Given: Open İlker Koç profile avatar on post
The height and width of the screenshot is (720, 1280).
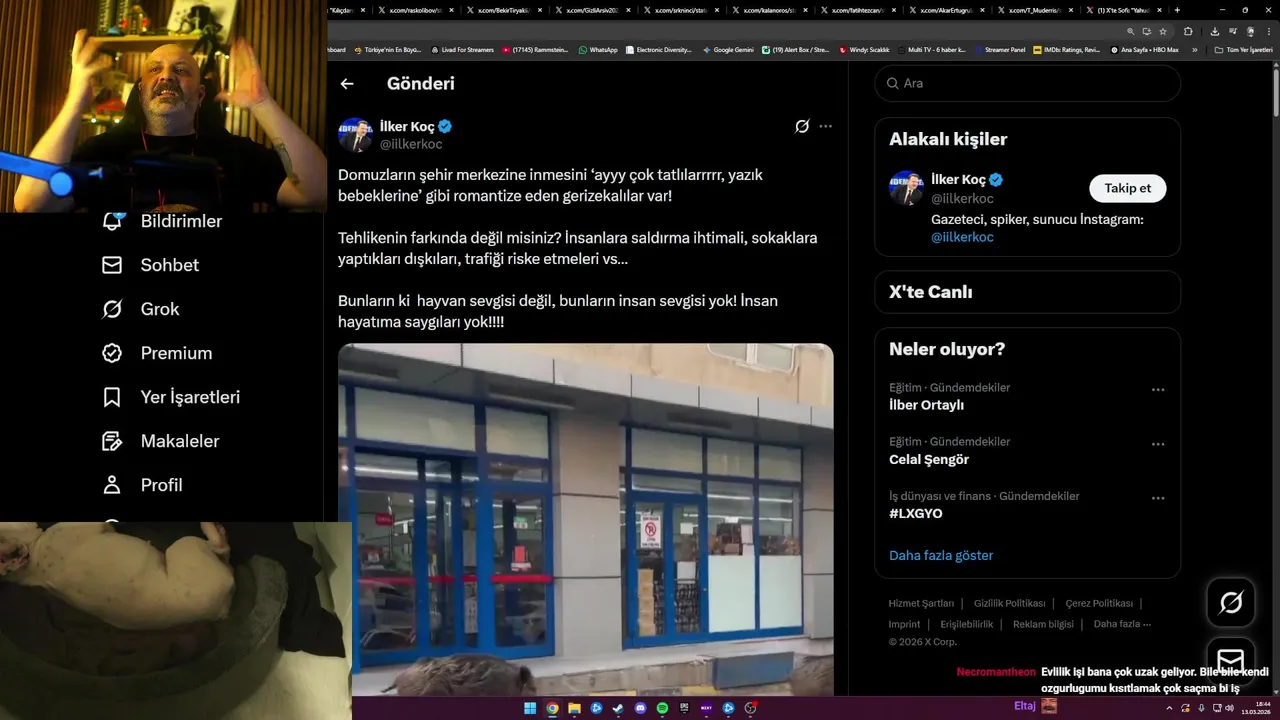Looking at the screenshot, I should (355, 135).
